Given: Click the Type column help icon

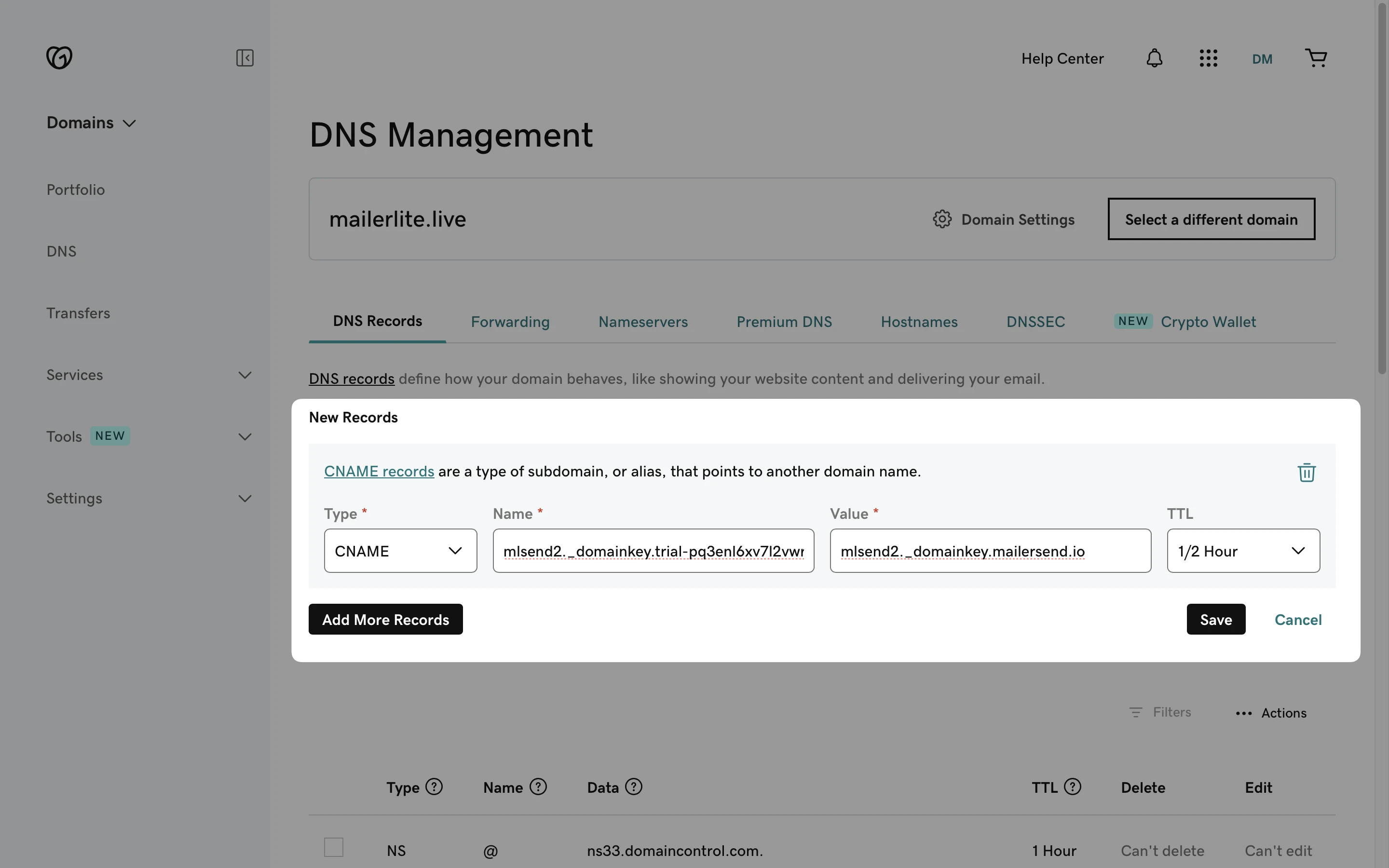Looking at the screenshot, I should [434, 787].
